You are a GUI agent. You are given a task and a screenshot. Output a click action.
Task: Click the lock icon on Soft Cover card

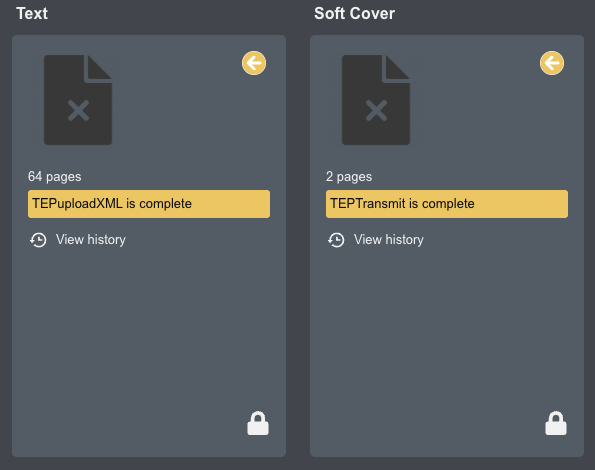(x=556, y=423)
